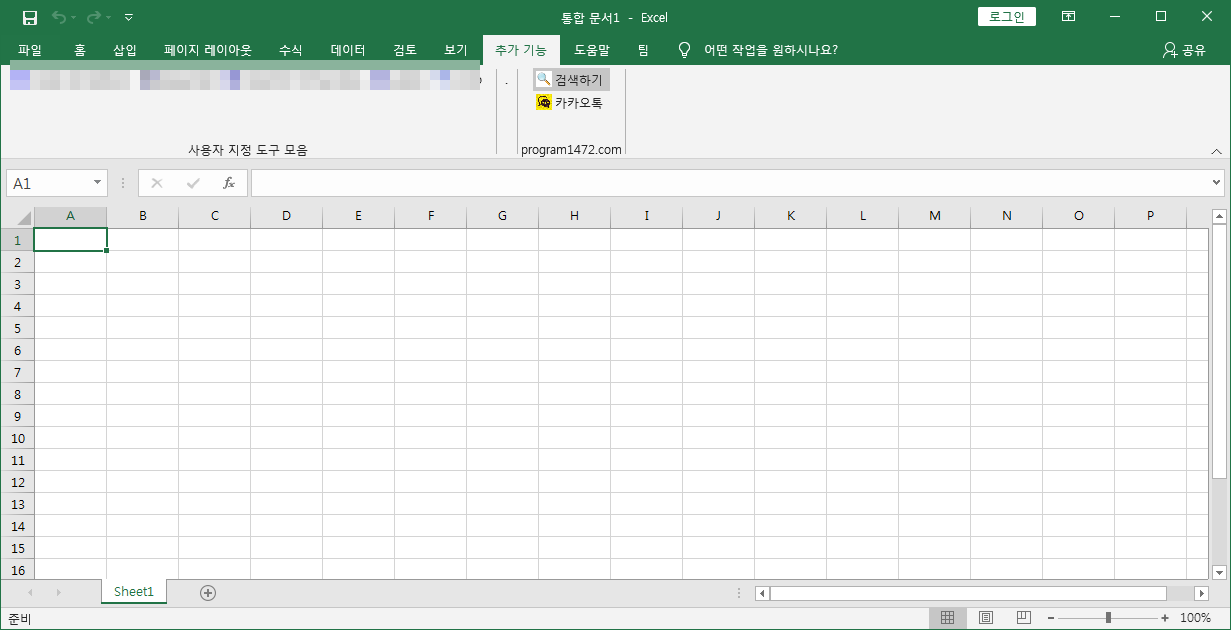1231x630 pixels.
Task: Click the insert function fx icon
Action: pyautogui.click(x=228, y=183)
